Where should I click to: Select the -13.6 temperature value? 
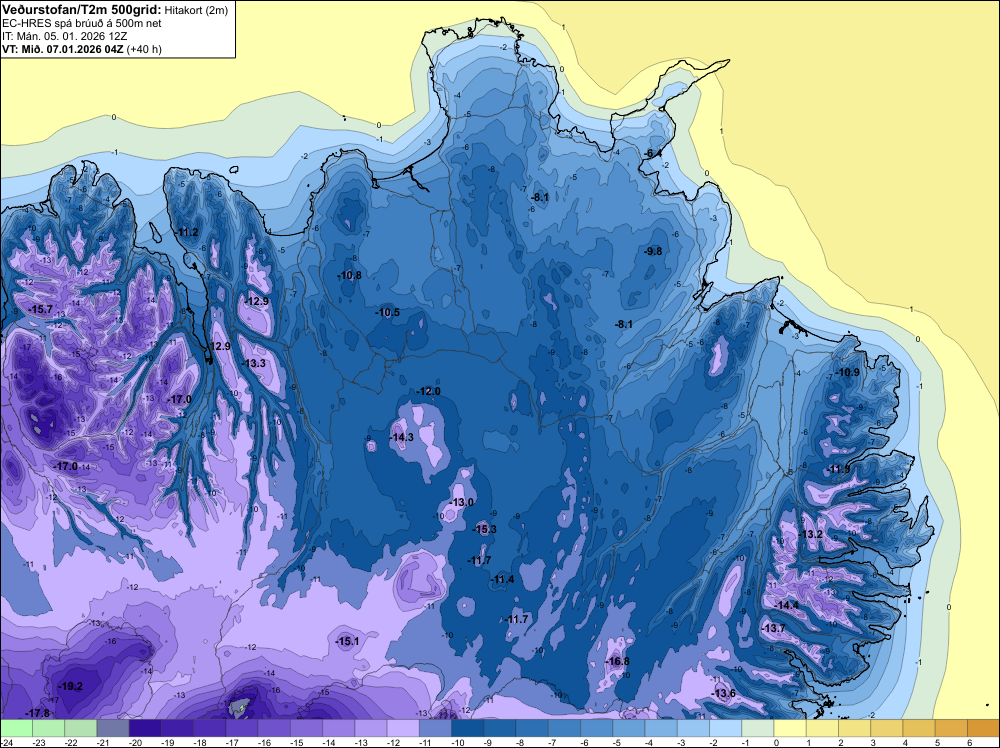point(723,694)
